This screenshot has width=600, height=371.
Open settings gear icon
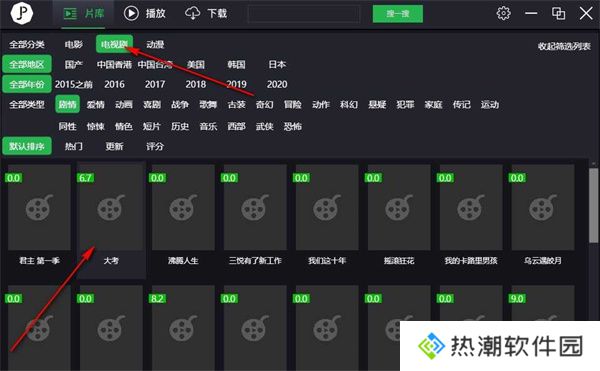[x=503, y=13]
